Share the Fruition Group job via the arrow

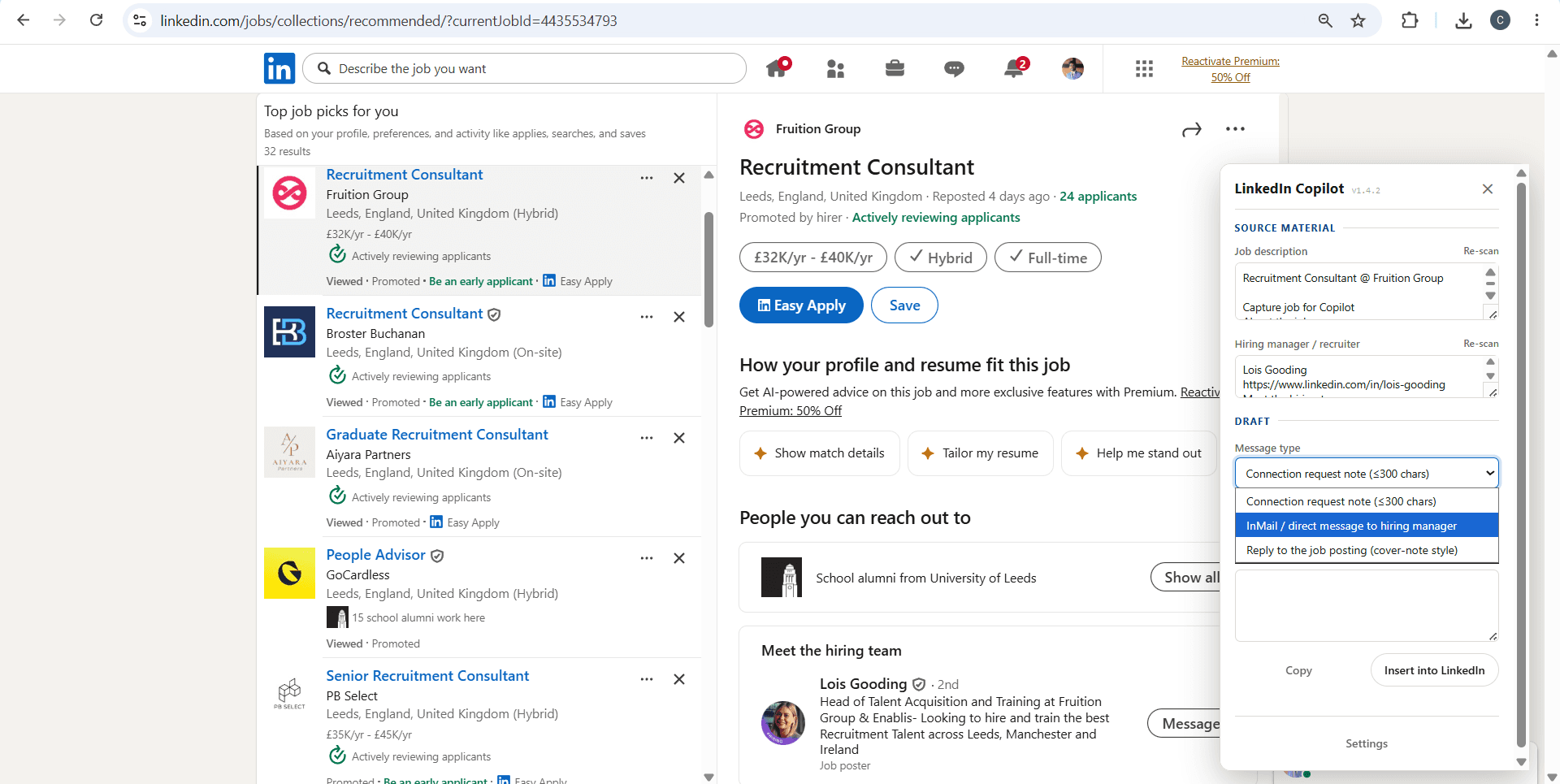1191,130
